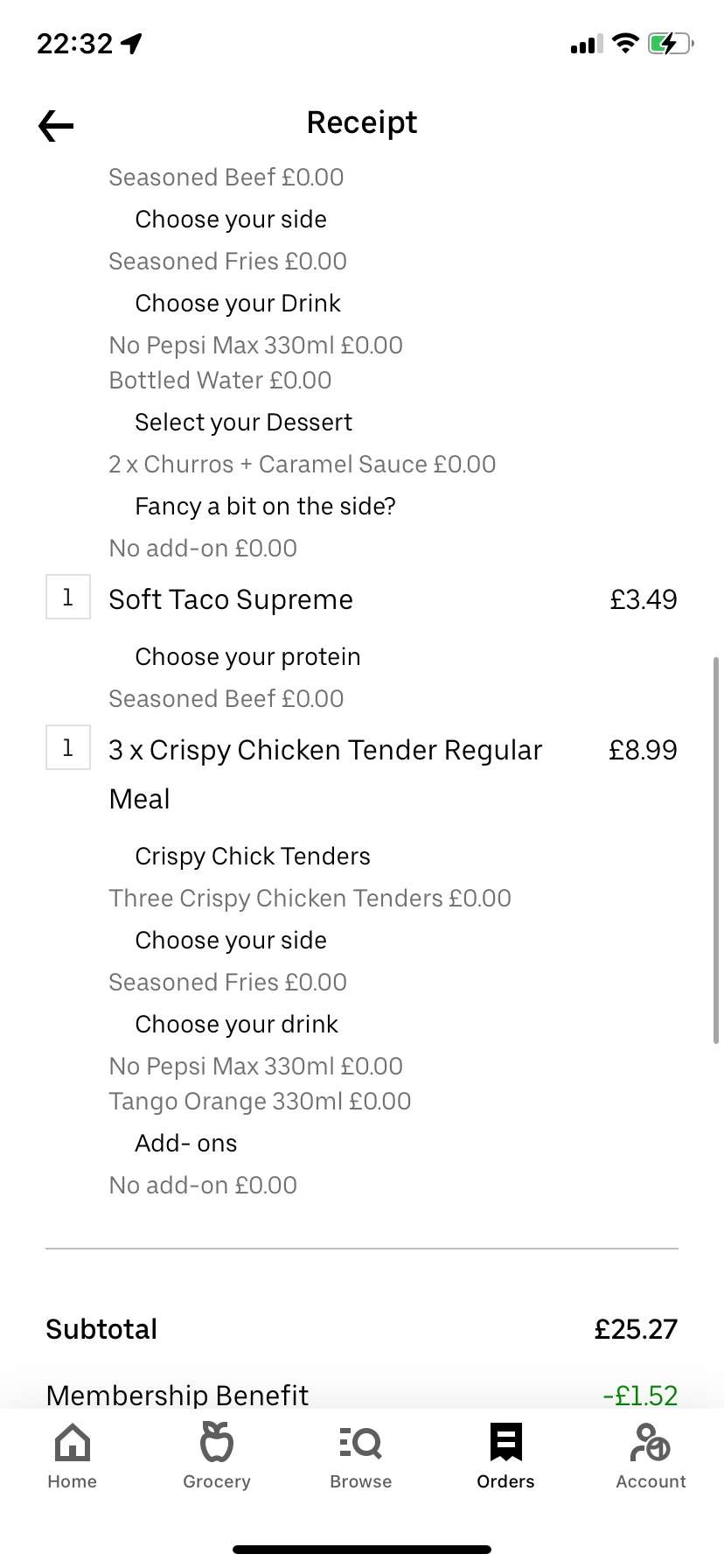
Task: Tap the Membership Benefit row
Action: pos(178,1395)
